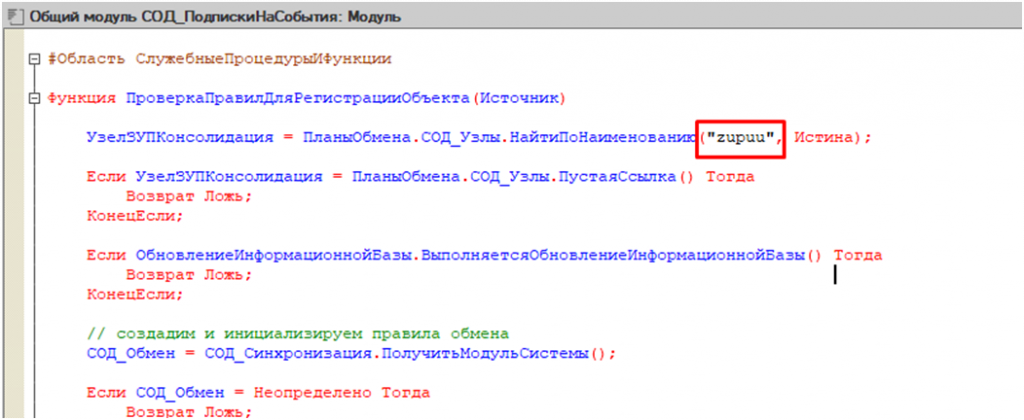This screenshot has height=420, width=1024.
Task: Collapse the ПроверкаПравилДляРегистрацииОбъекта function block
Action: (x=35, y=99)
